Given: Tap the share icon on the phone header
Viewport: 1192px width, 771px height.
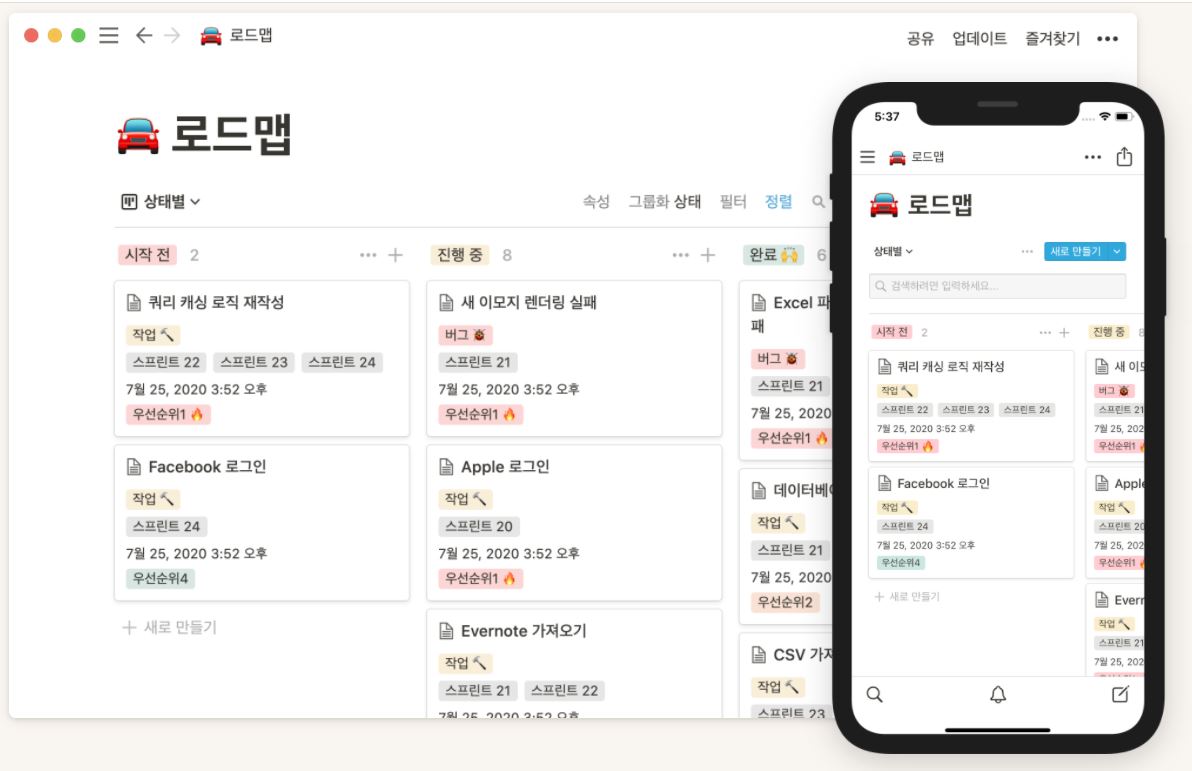Looking at the screenshot, I should pyautogui.click(x=1124, y=157).
